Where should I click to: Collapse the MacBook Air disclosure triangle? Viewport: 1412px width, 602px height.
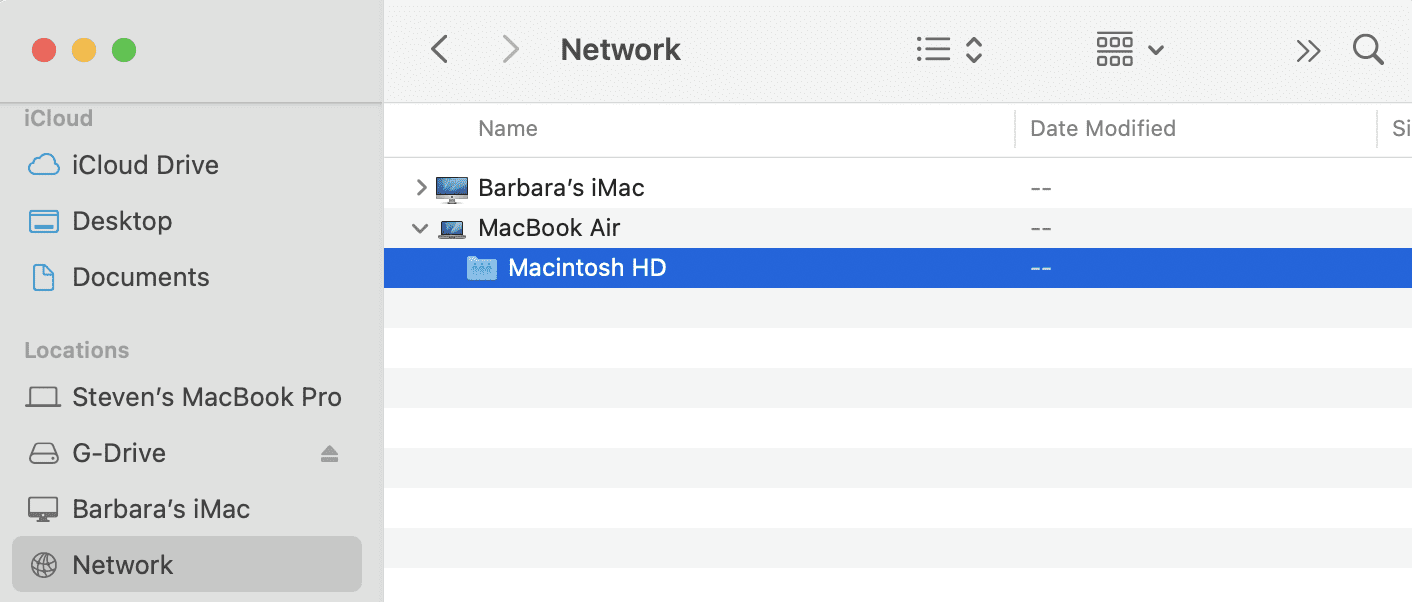[420, 229]
